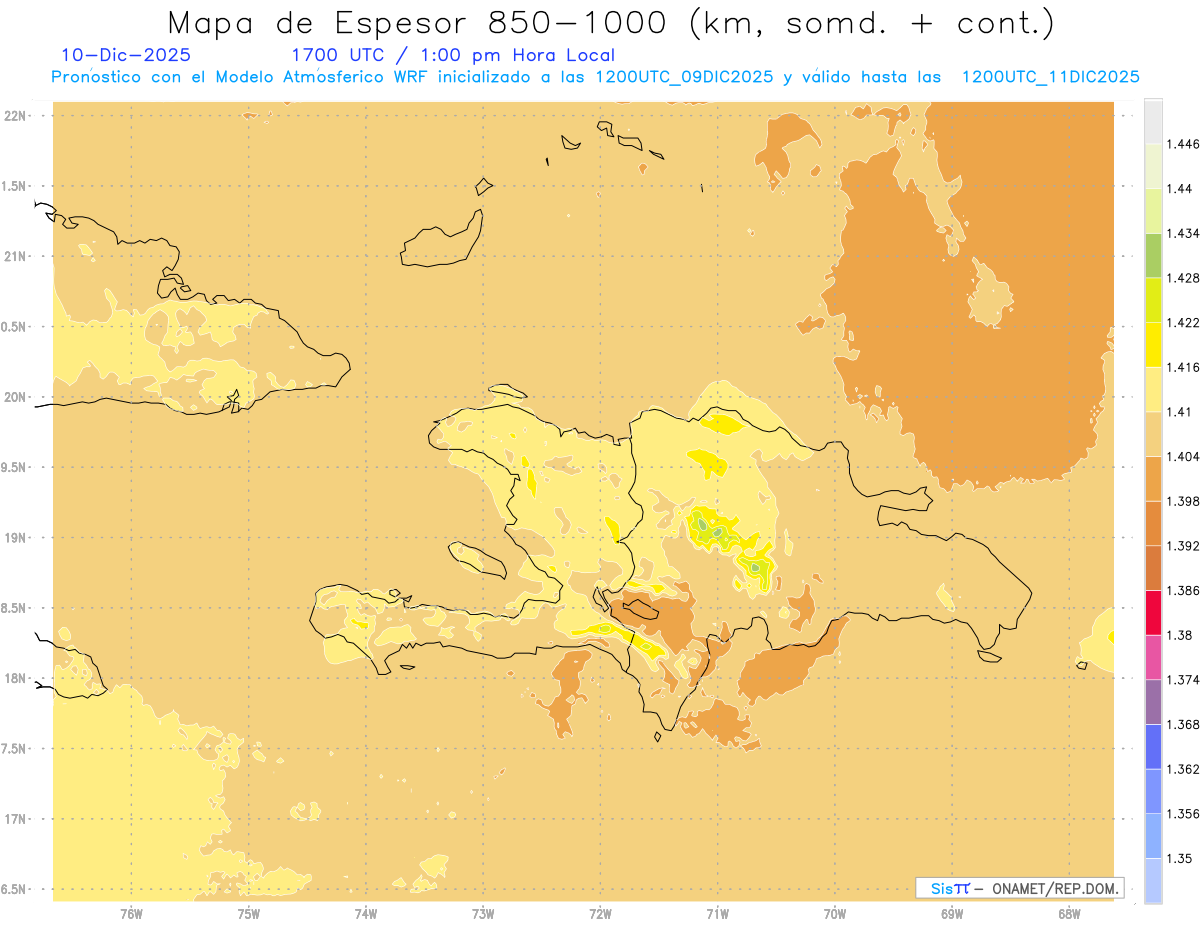Pick periwinkle swatch between 1.356 and 1.362
The width and height of the screenshot is (1200, 927).
1153,791
